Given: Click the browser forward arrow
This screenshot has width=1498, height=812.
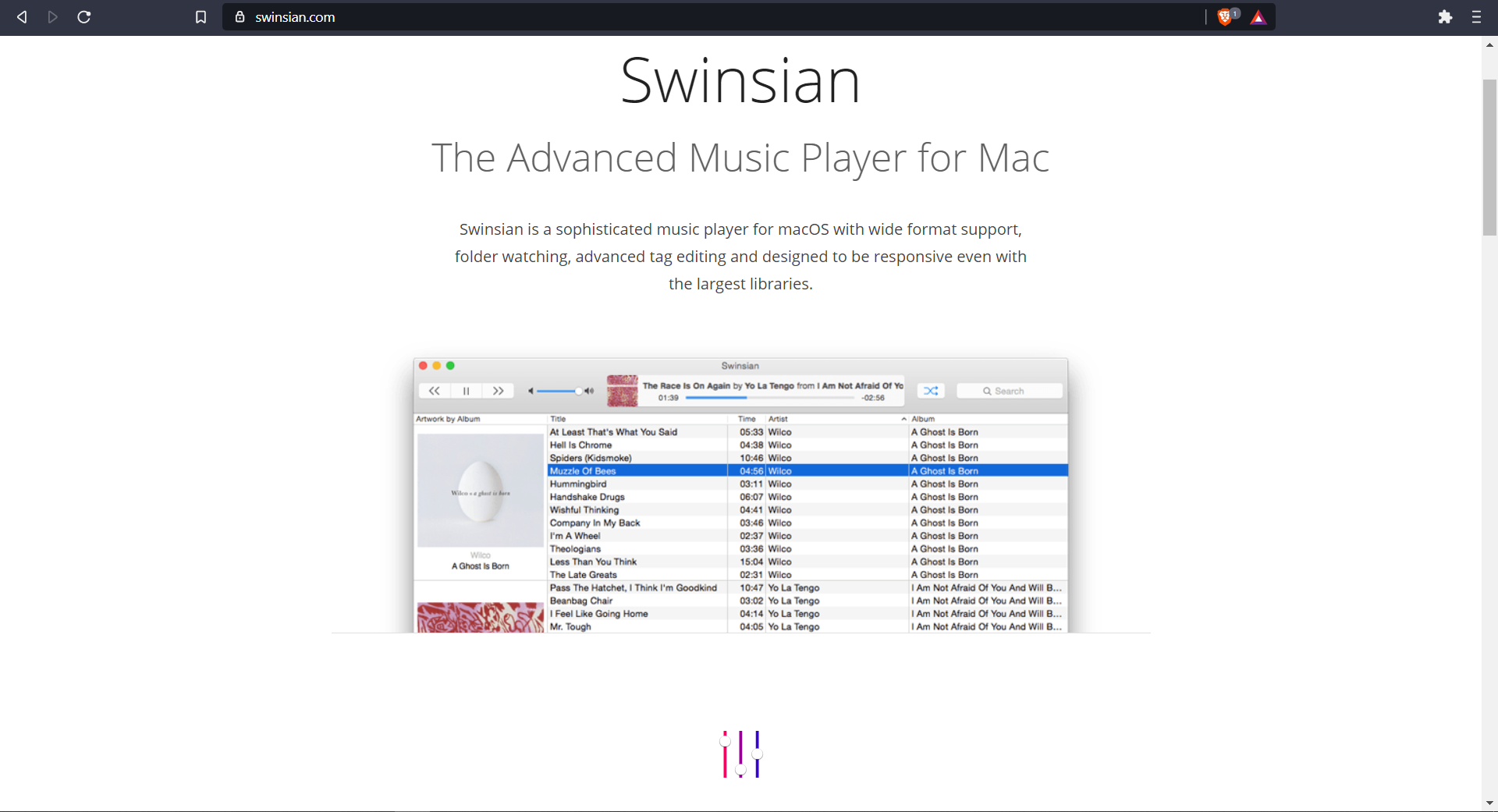Looking at the screenshot, I should [52, 17].
